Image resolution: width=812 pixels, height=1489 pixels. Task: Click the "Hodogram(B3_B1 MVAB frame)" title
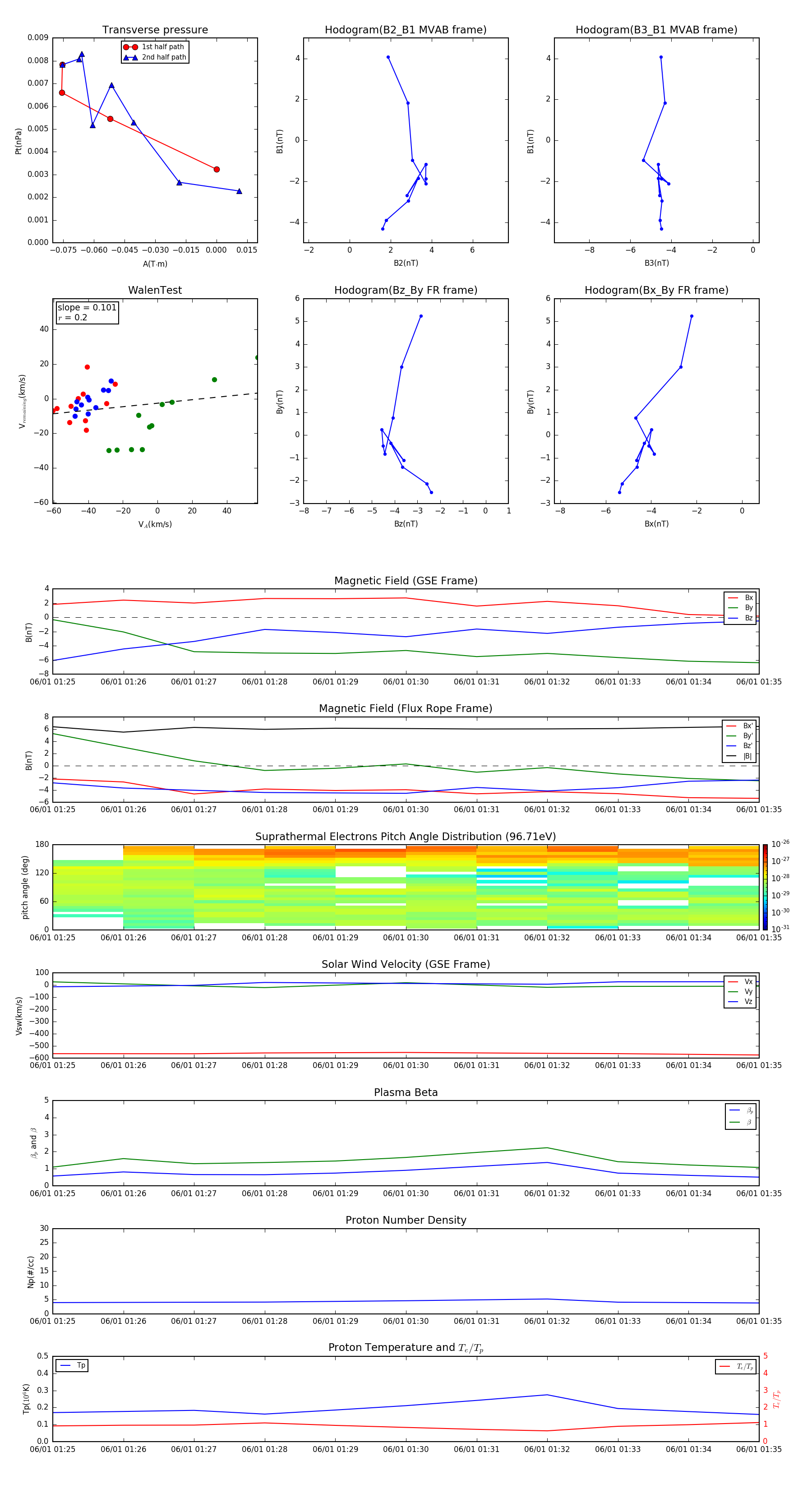tap(656, 30)
